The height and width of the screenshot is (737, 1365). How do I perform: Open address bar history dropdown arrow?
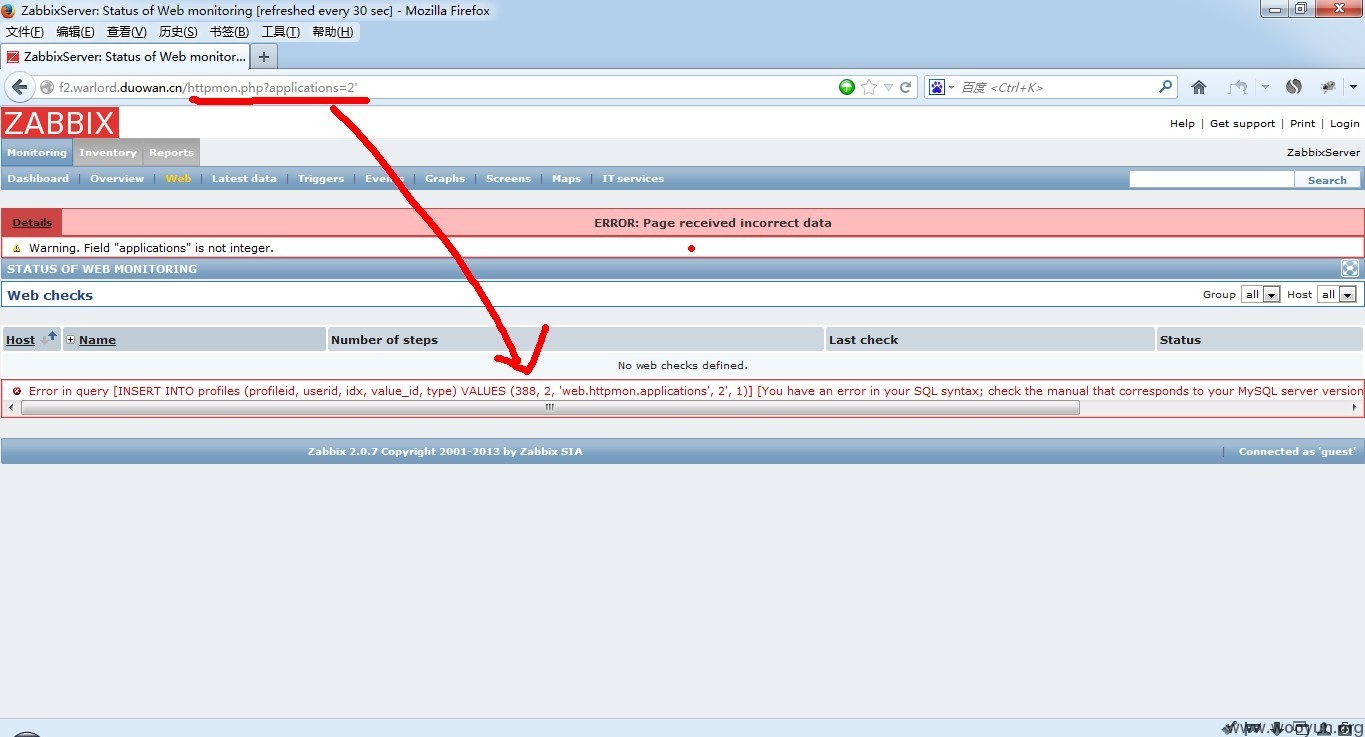coord(888,87)
